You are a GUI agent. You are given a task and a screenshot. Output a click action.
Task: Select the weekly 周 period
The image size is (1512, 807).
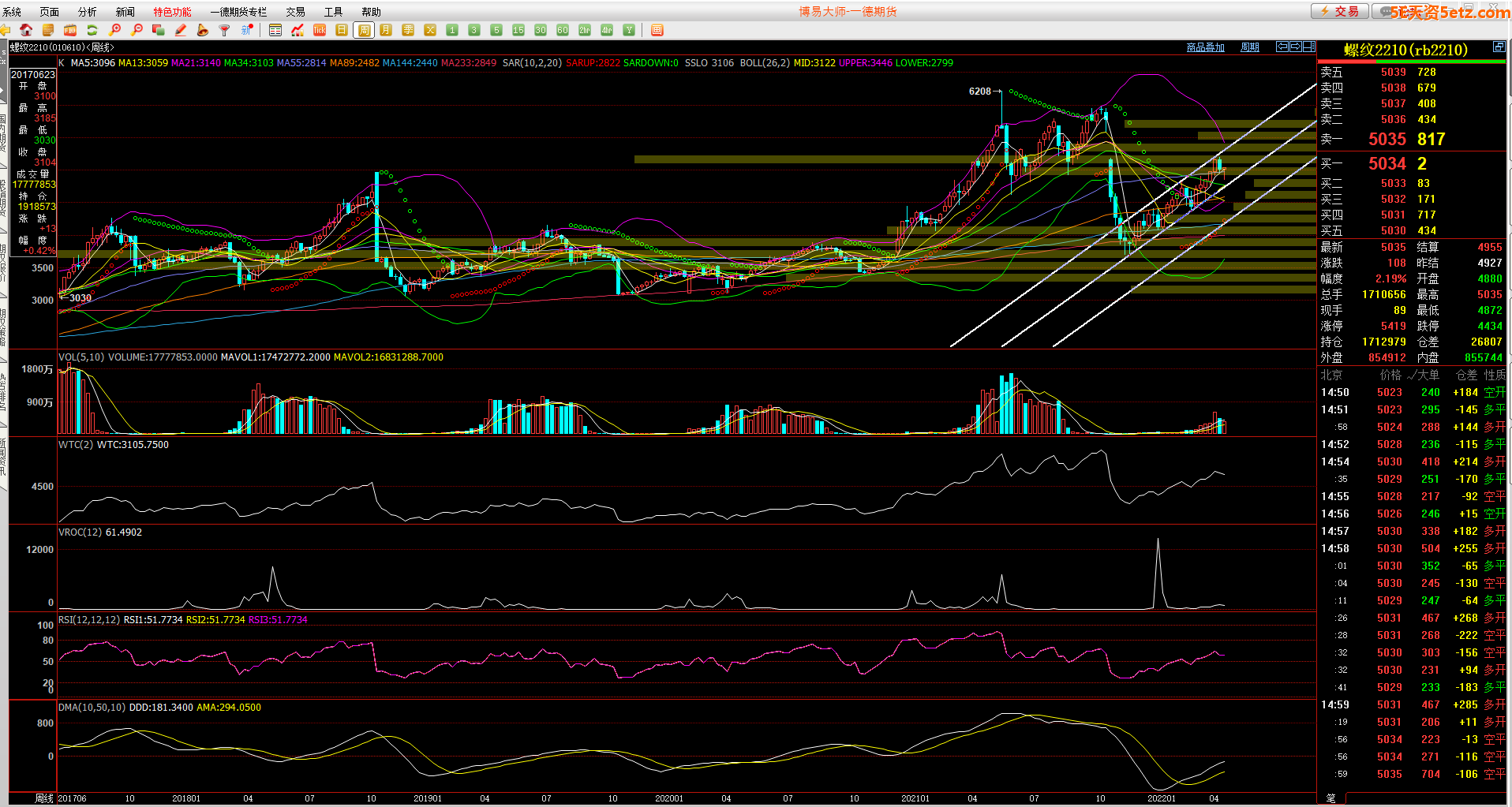(364, 30)
